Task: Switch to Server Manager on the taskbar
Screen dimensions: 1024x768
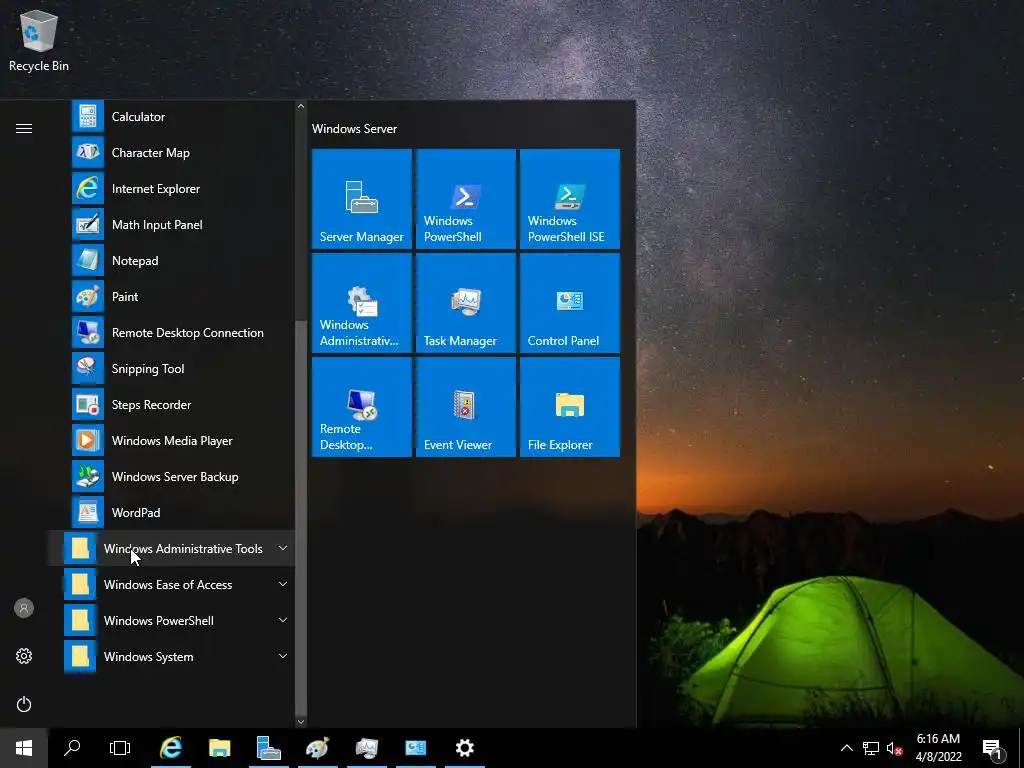Action: click(x=268, y=748)
